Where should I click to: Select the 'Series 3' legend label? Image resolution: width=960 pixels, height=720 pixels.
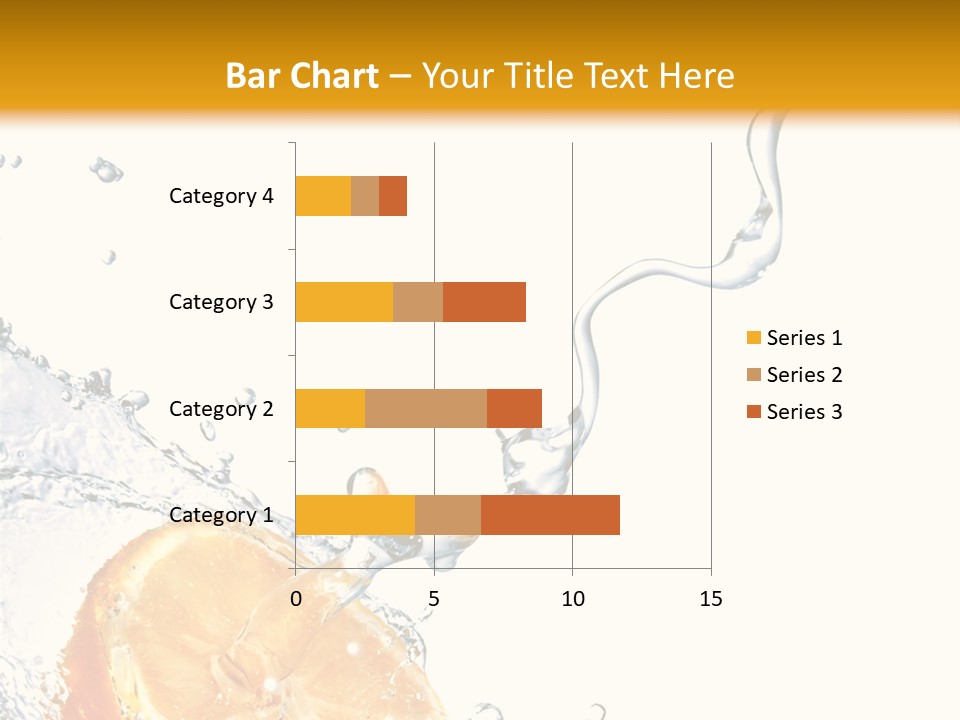[x=804, y=412]
